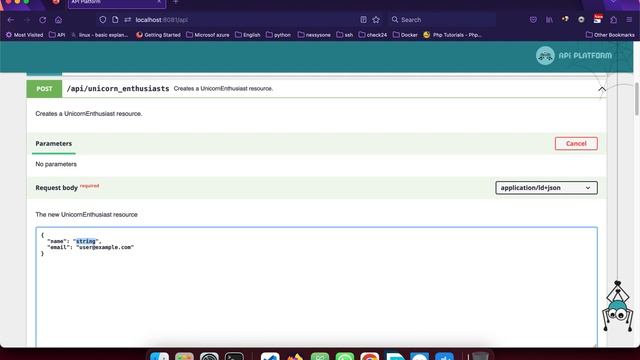Select the Parameters tab
This screenshot has width=640, height=360.
[53, 144]
